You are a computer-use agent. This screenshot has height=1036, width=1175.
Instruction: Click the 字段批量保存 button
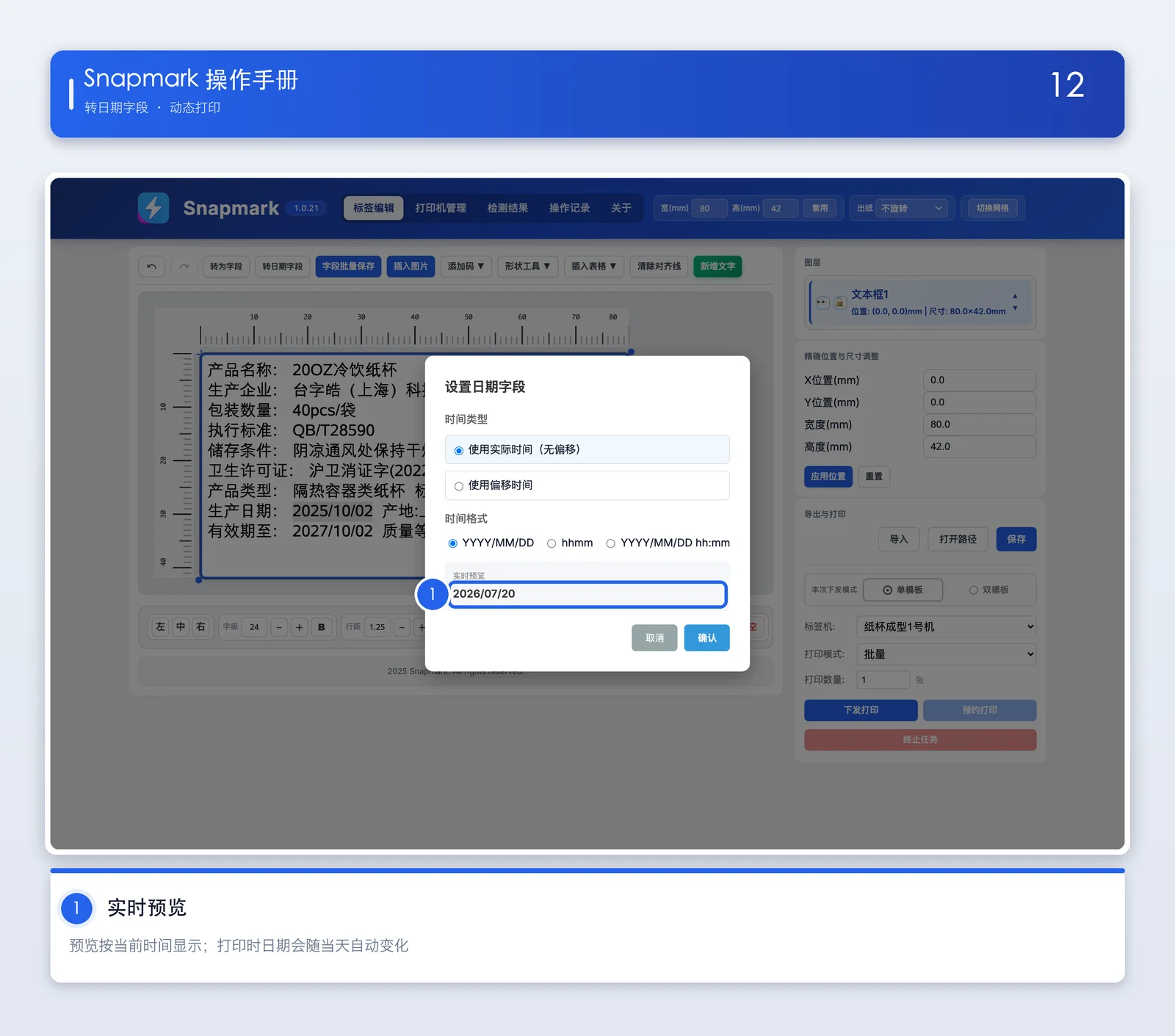(348, 267)
